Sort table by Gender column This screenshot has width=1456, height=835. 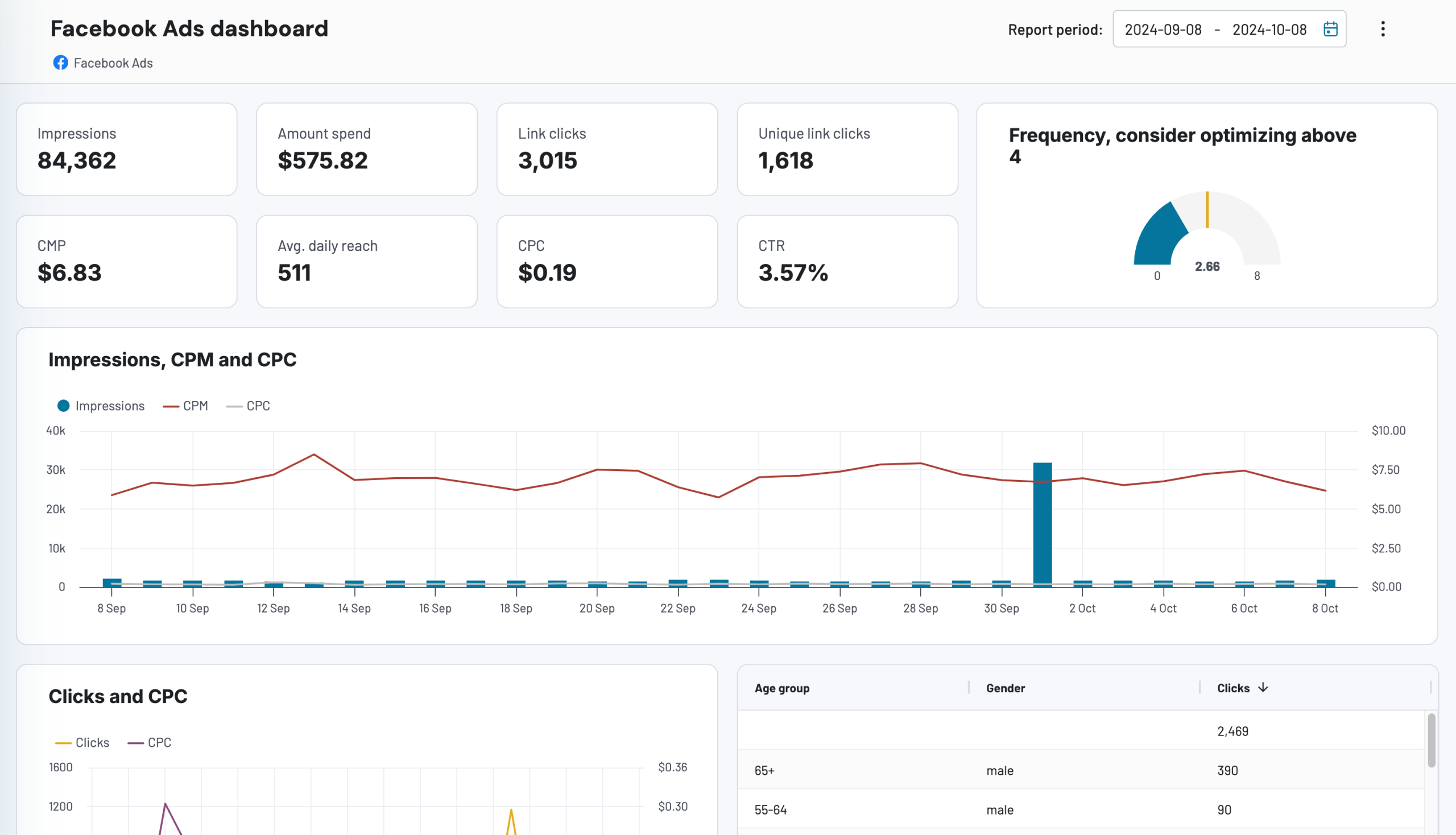1005,688
